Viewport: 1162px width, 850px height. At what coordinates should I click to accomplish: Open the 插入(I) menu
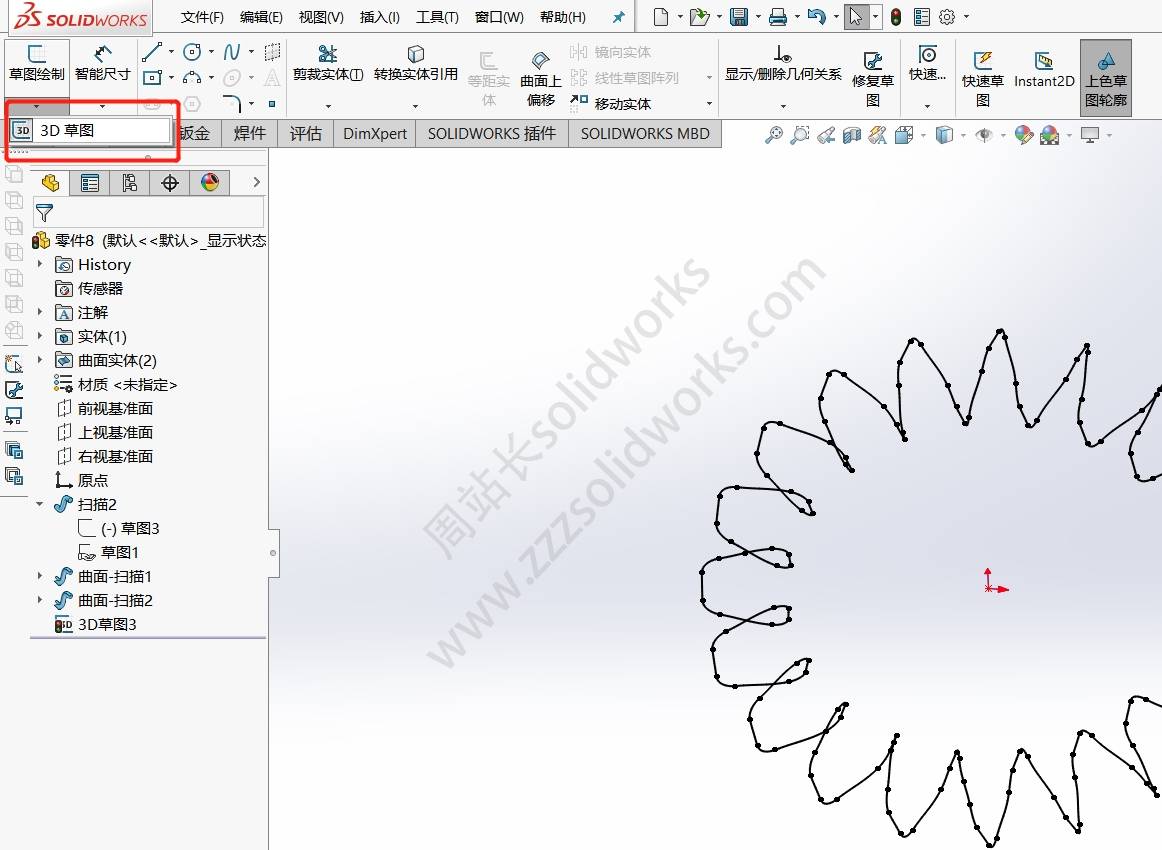(x=379, y=17)
